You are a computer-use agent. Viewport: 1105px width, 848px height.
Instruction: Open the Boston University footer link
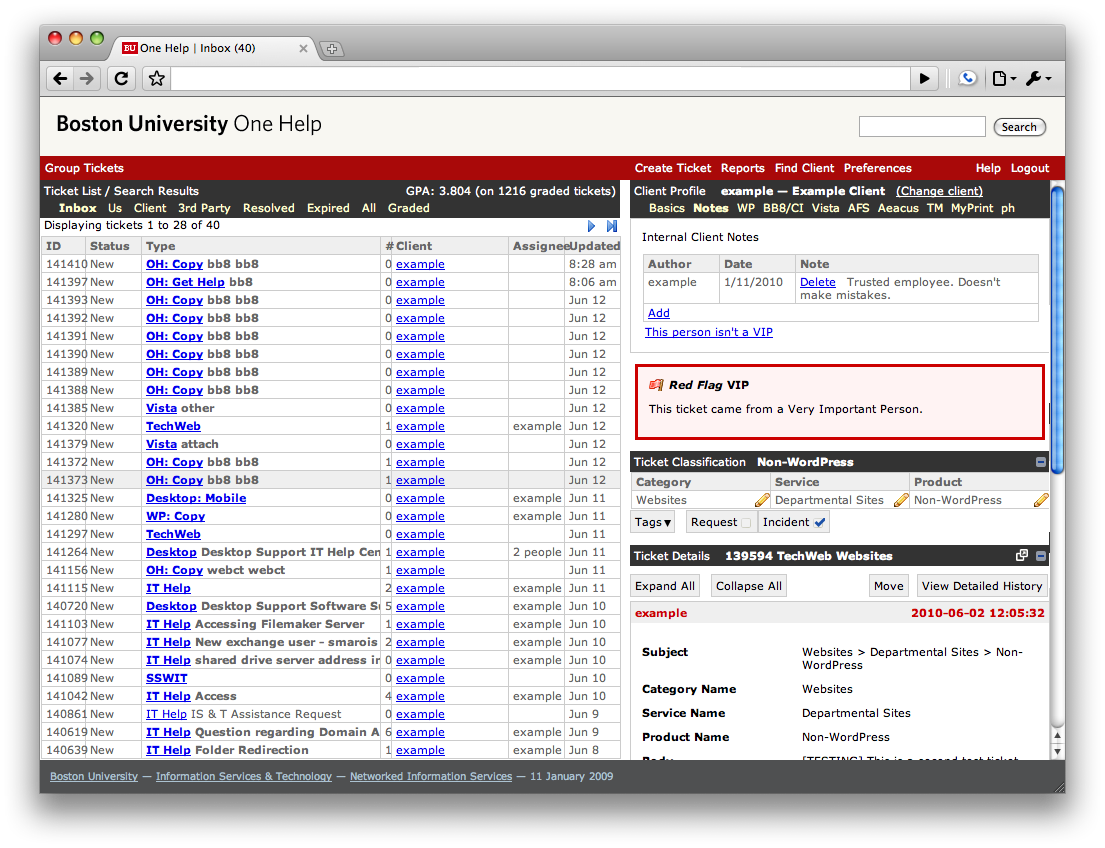point(94,776)
